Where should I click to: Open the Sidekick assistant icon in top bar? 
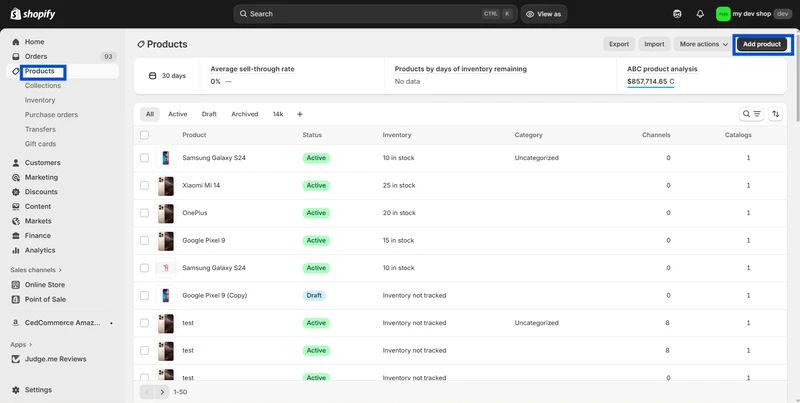(677, 14)
